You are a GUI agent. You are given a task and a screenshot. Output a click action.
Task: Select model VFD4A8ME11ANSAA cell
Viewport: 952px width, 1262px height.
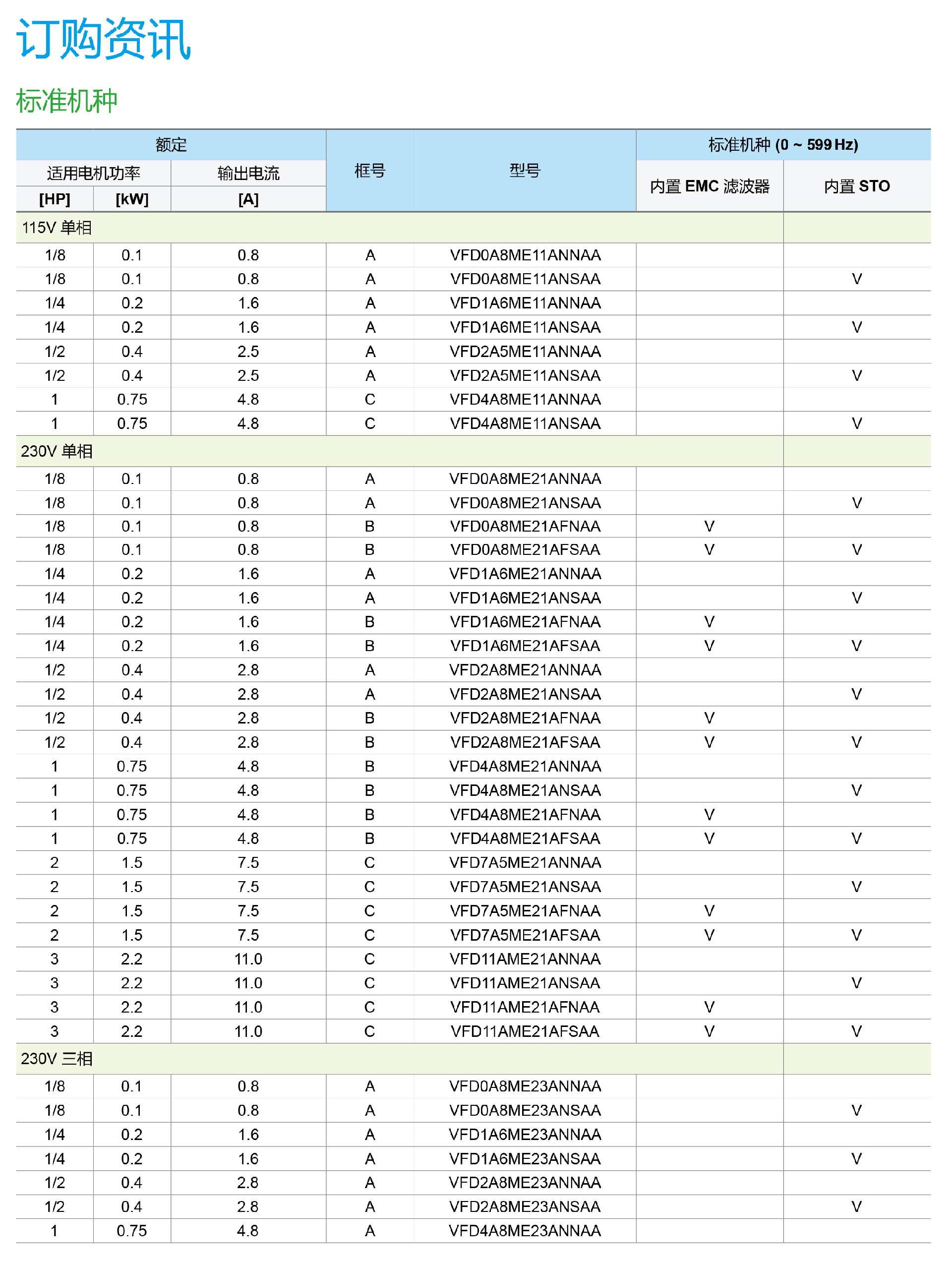[x=525, y=423]
